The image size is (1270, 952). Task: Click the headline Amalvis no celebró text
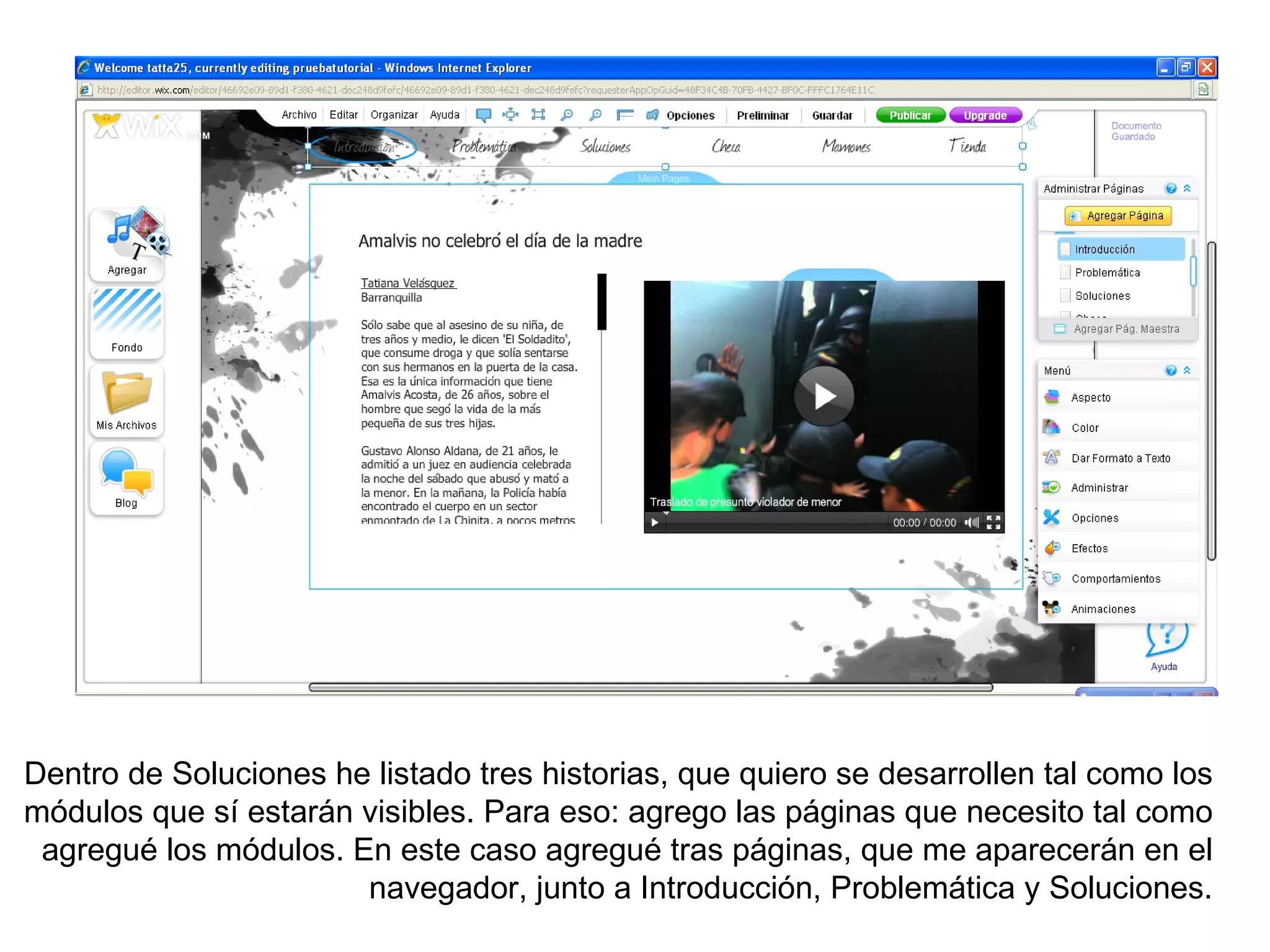(500, 240)
